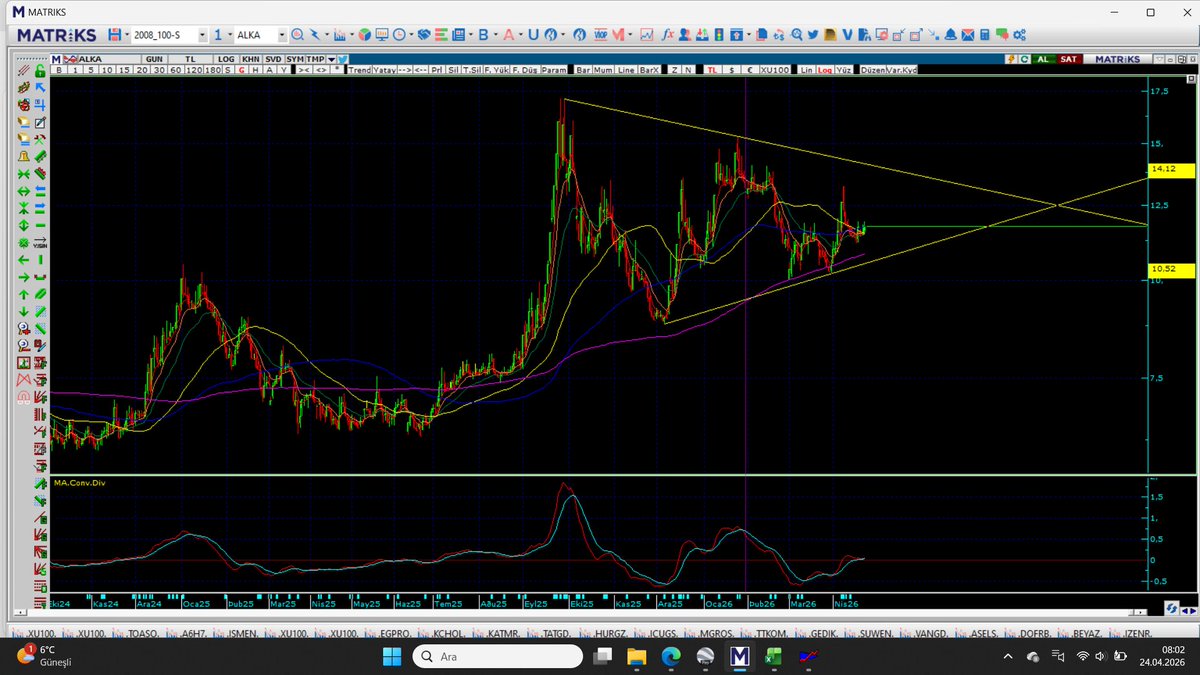Click the bell alarm icon
Image resolution: width=1200 pixels, height=675 pixels.
(950, 35)
